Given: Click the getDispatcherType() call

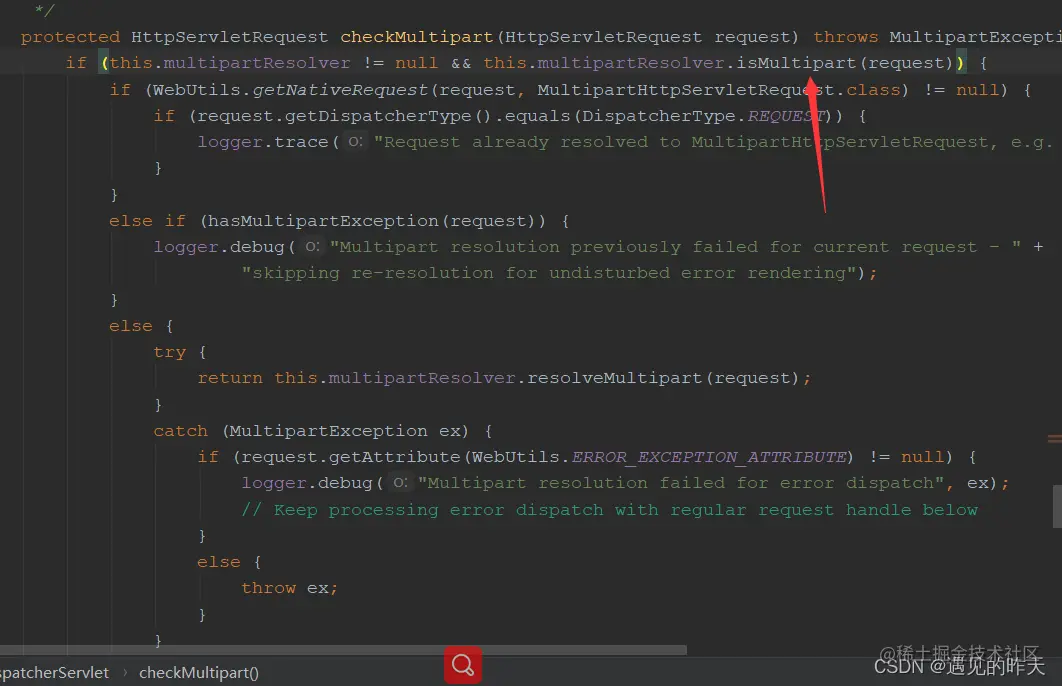Looking at the screenshot, I should (x=387, y=116).
